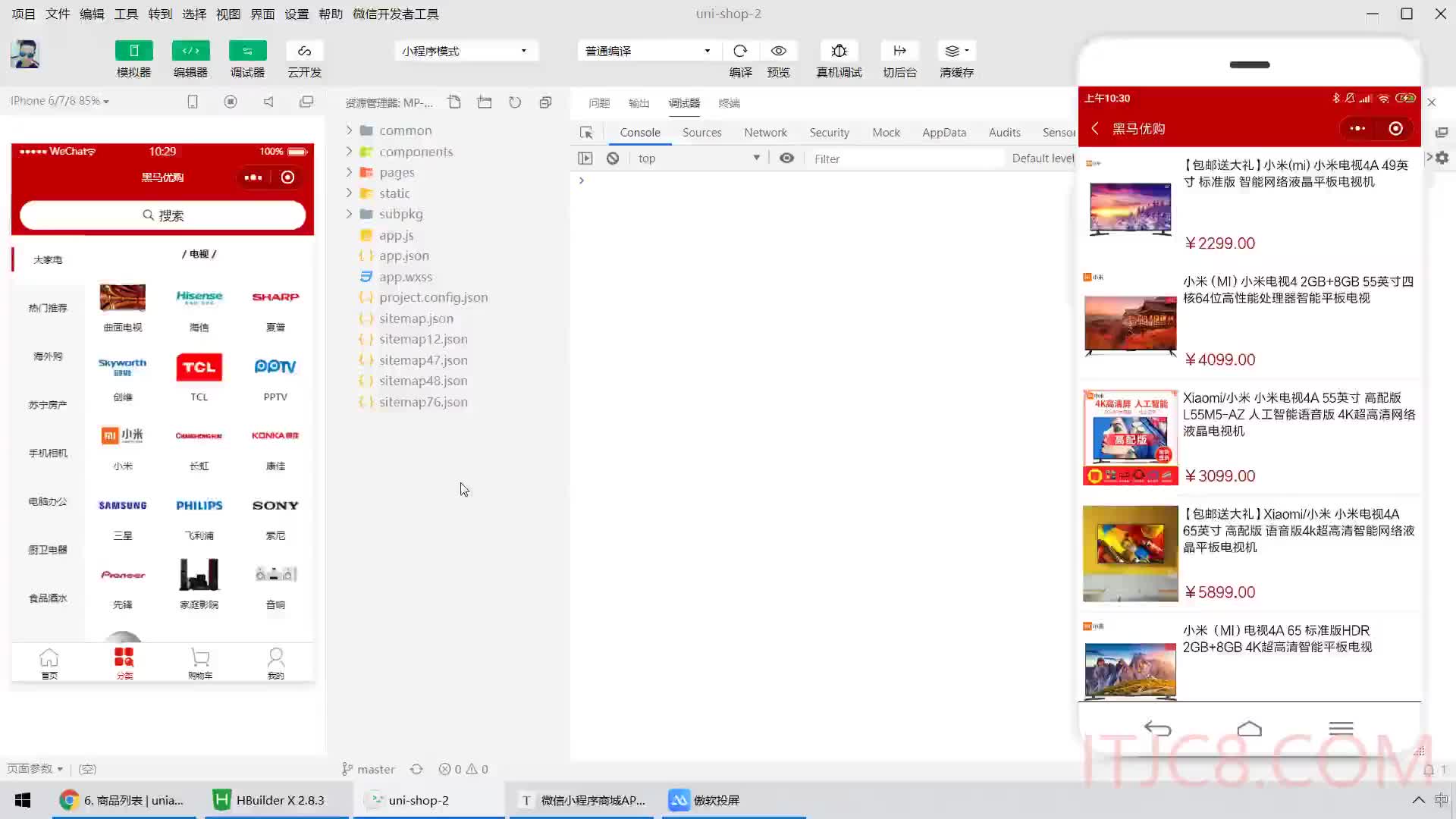
Task: Select 热门推荐 category in simulator sidebar
Action: point(48,308)
